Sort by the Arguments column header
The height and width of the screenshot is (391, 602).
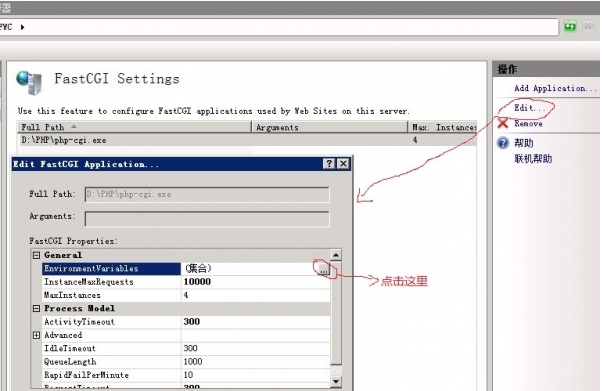(329, 127)
